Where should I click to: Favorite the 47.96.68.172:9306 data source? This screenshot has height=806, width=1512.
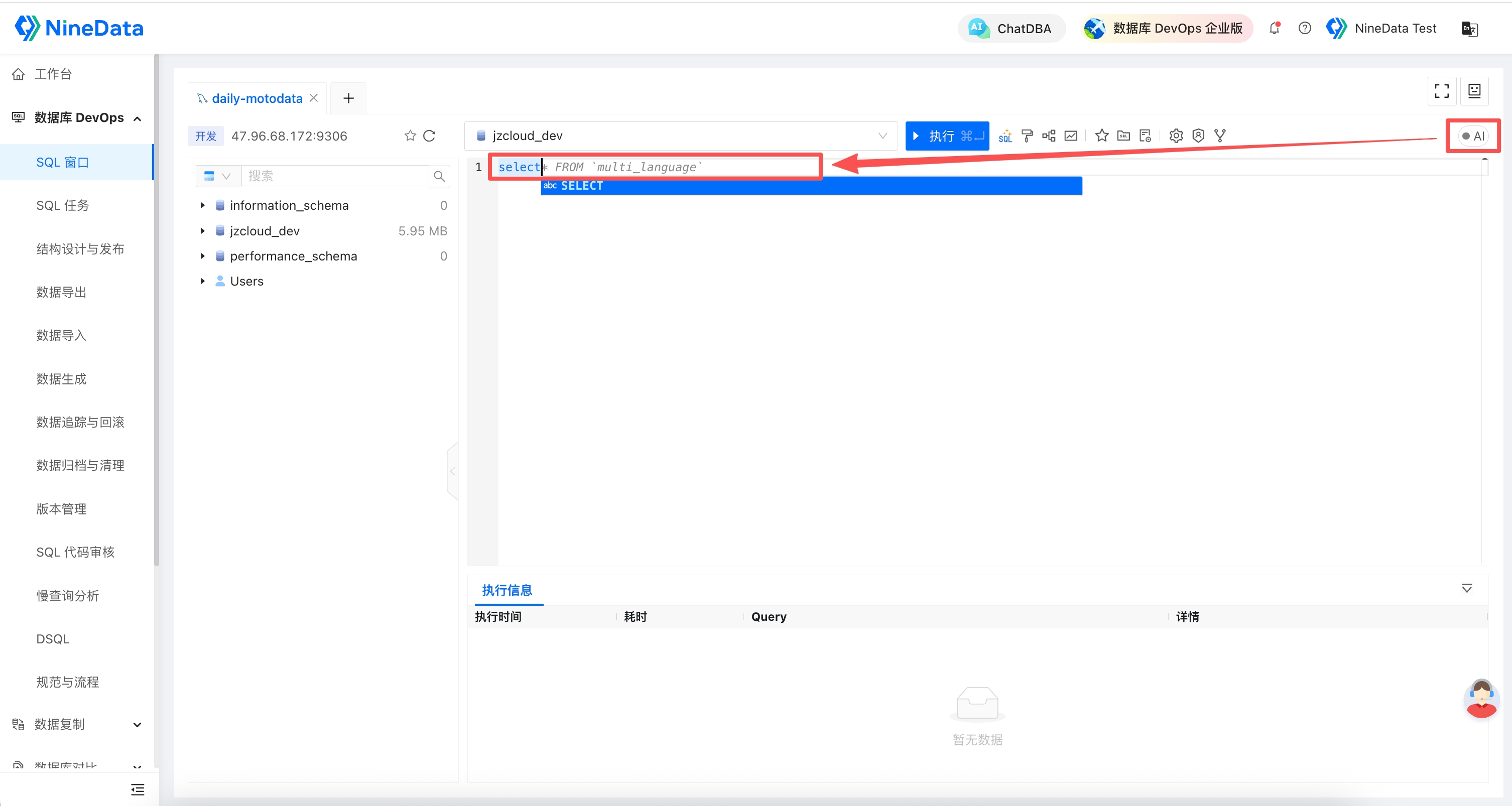410,136
